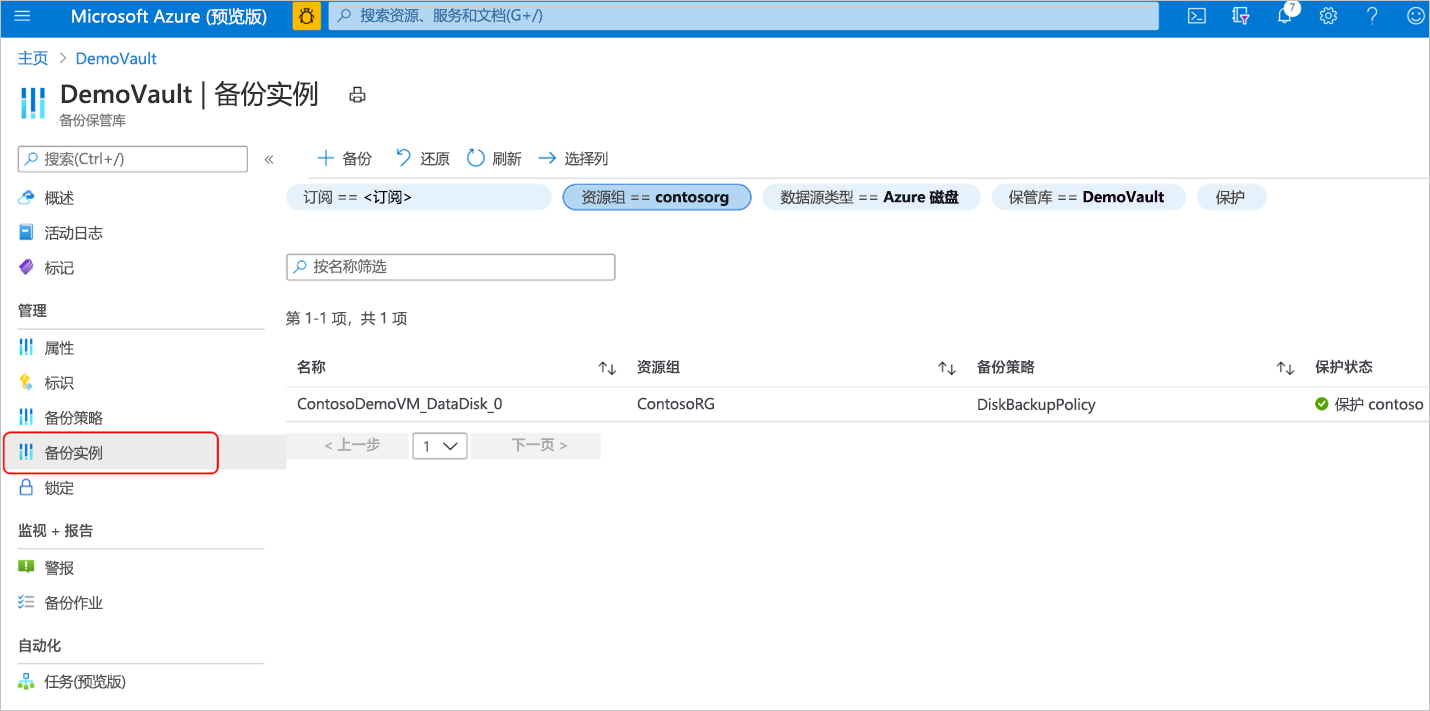Sort by the 名称 column arrows

(607, 368)
